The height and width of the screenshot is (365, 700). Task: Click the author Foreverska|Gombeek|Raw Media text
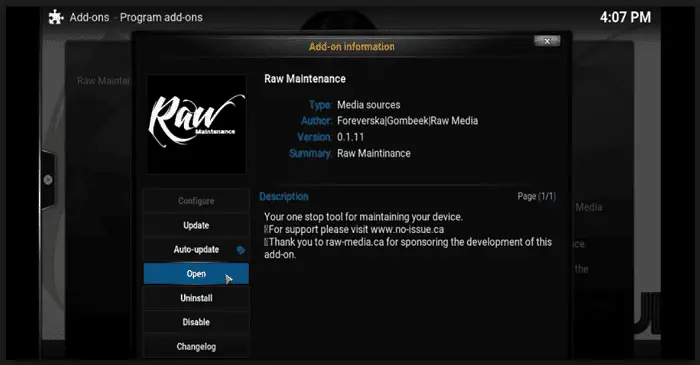[407, 121]
